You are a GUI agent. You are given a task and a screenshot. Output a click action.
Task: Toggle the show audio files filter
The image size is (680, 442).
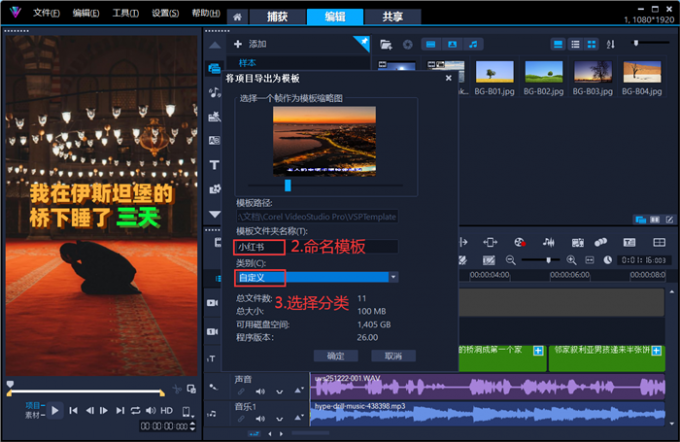pos(474,44)
